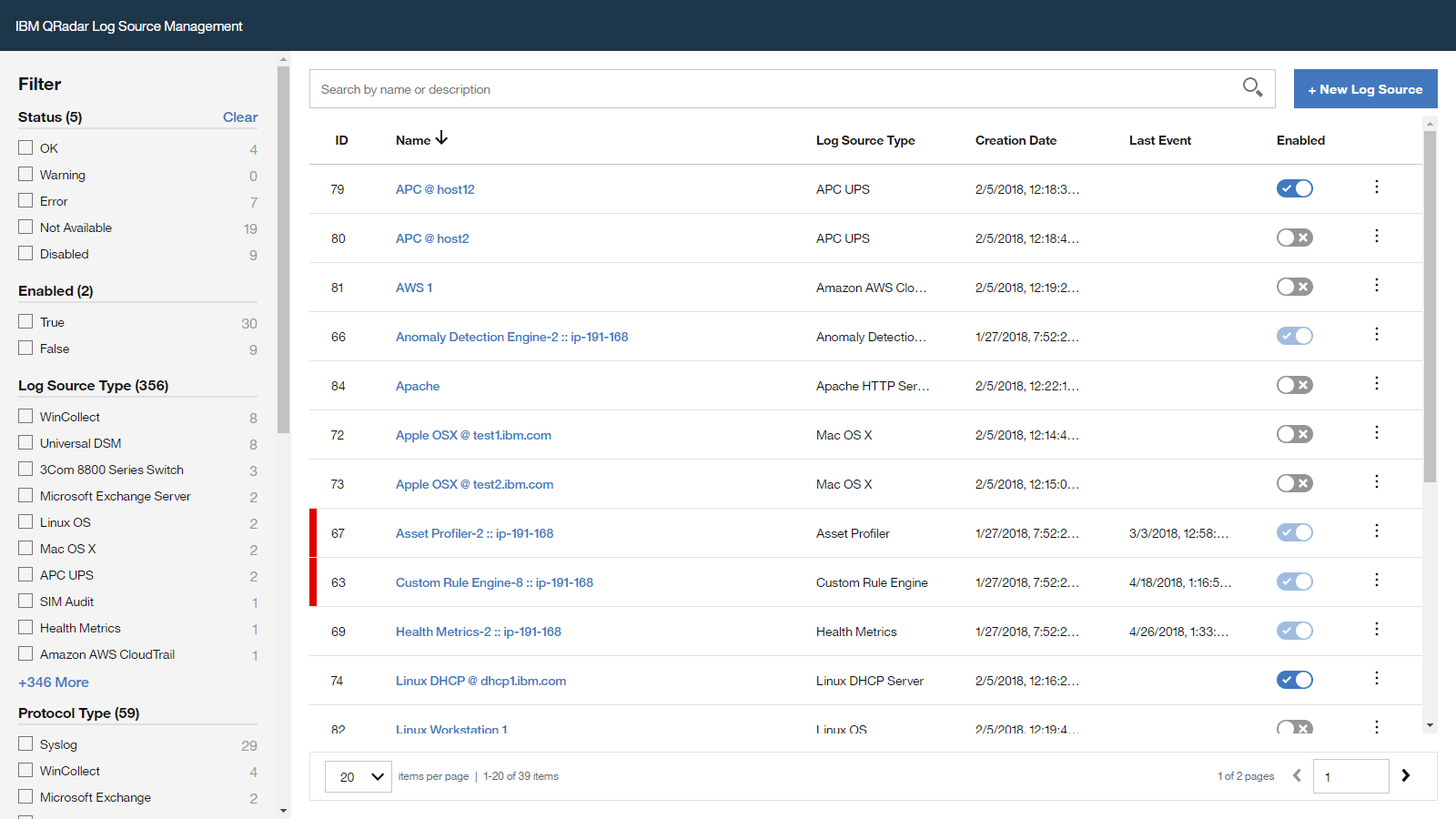Go to next page arrow

point(1406,775)
